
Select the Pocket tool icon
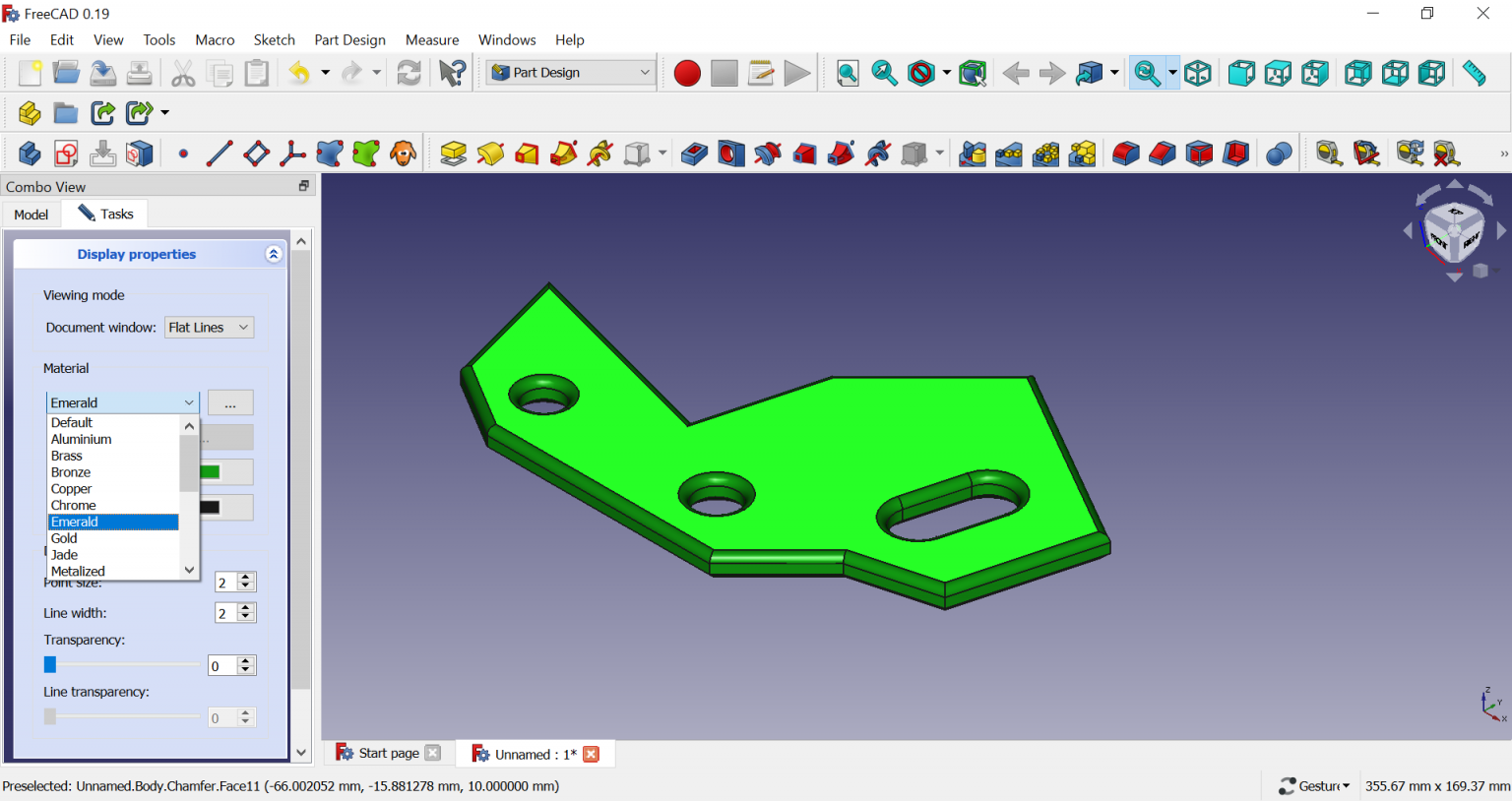coord(694,154)
